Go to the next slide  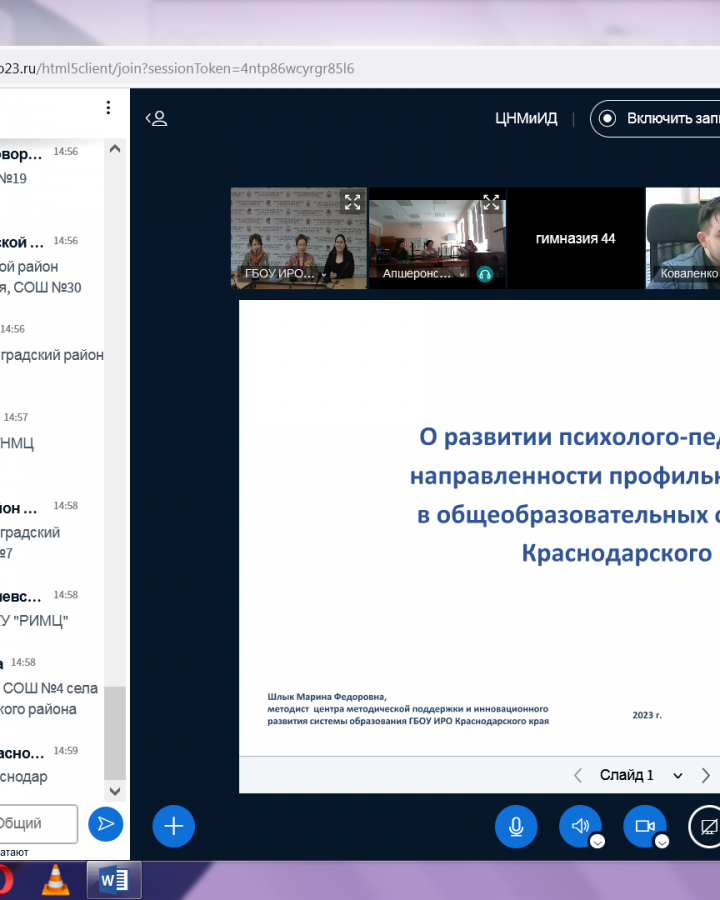click(x=706, y=775)
